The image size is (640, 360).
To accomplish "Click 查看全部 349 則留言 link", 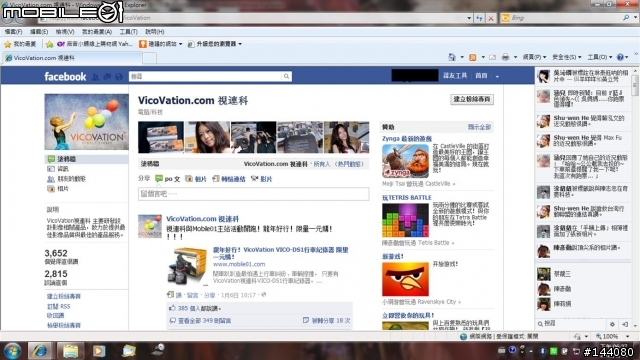I will [204, 321].
